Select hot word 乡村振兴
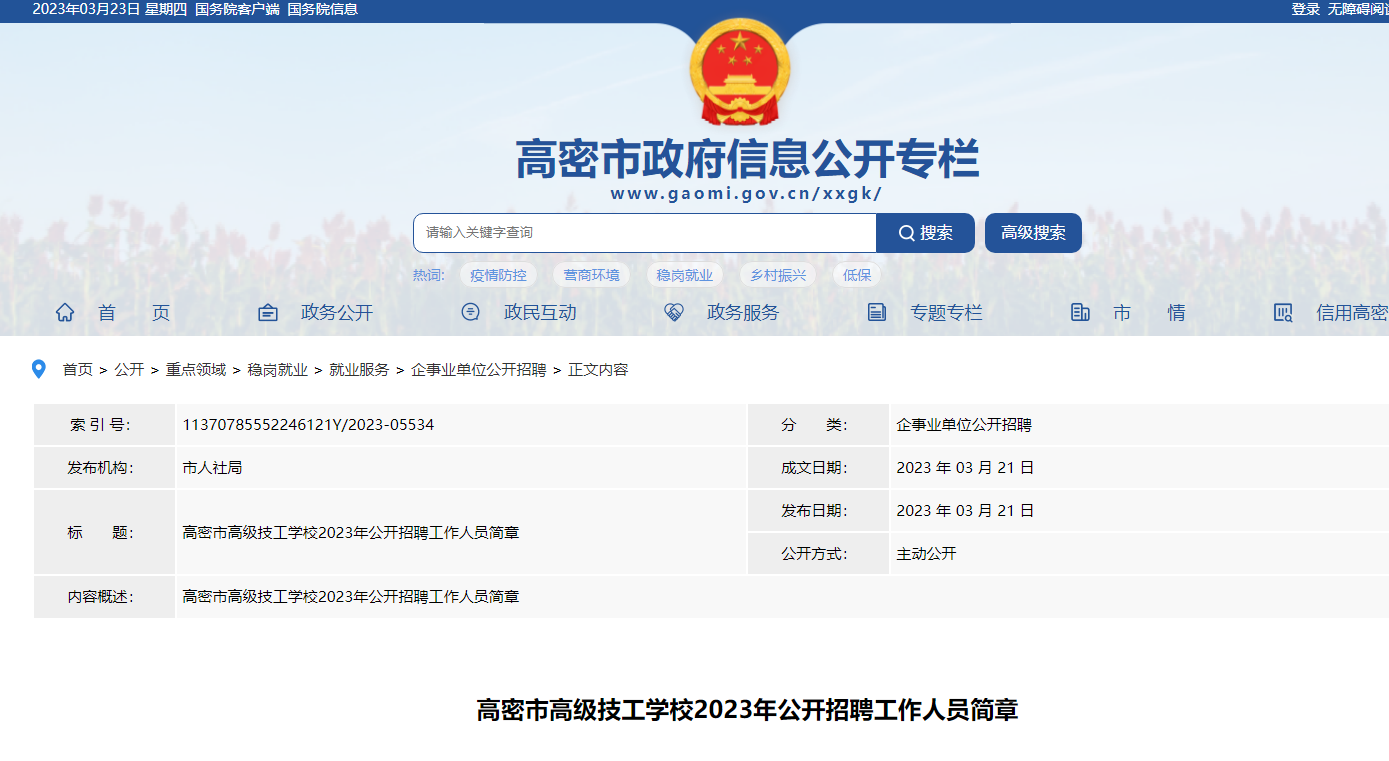Viewport: 1389px width, 761px height. point(778,275)
